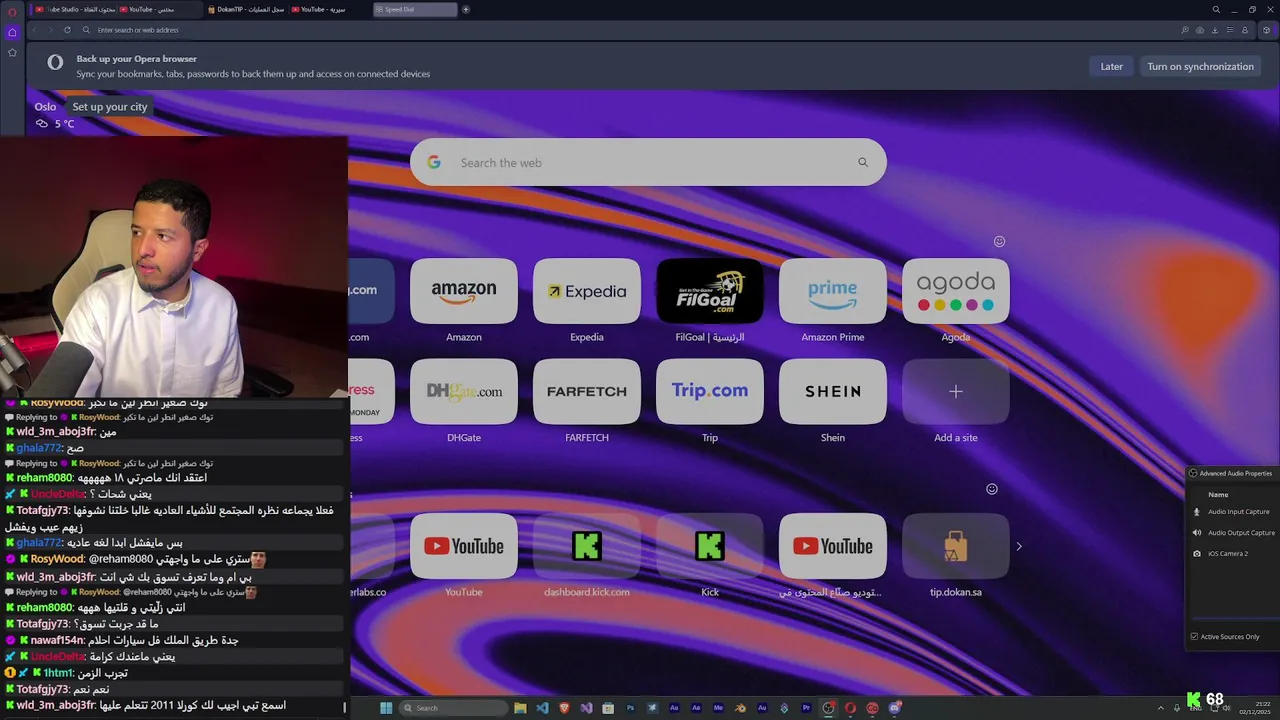Click the magnifier in the web search box
Image resolution: width=1280 pixels, height=720 pixels.
[x=863, y=162]
